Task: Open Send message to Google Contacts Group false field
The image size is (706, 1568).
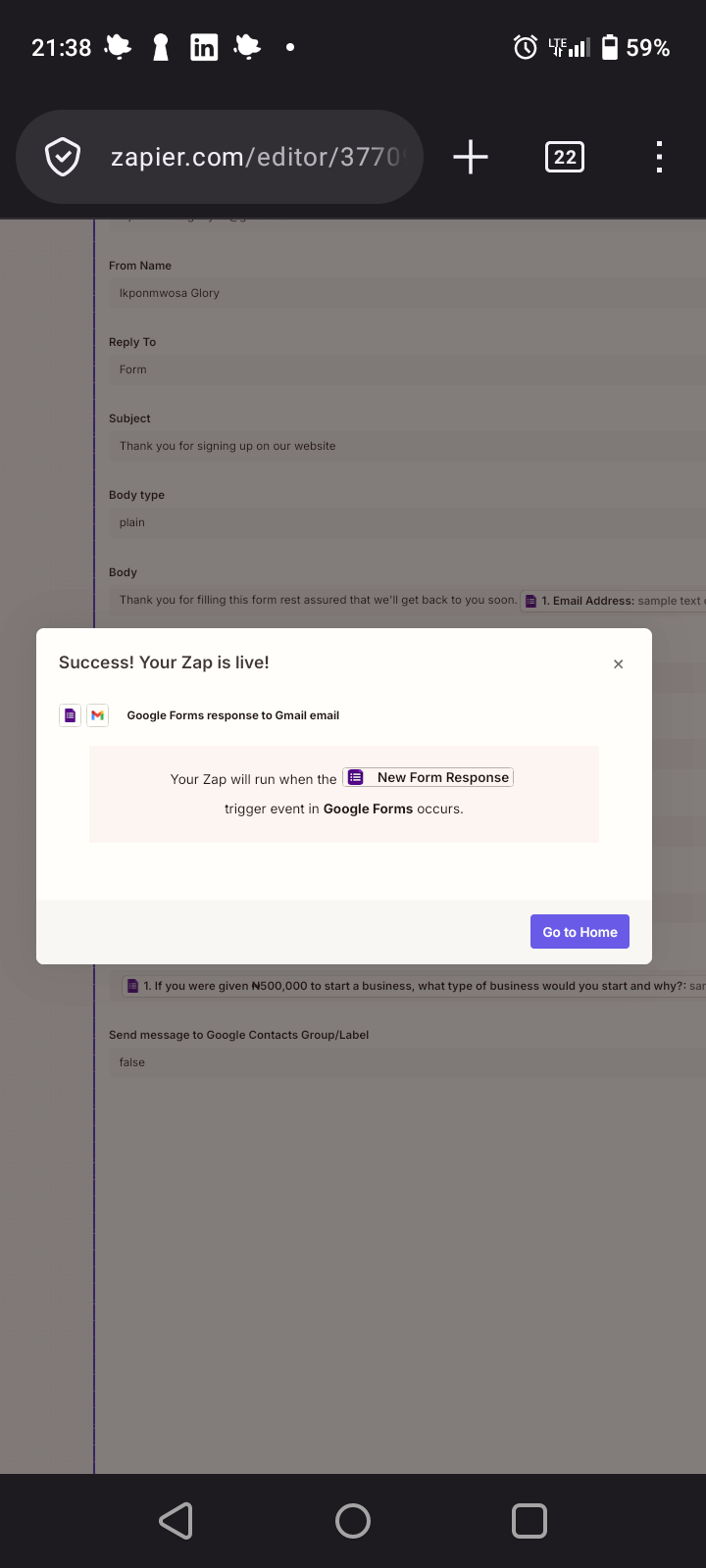Action: click(x=407, y=1062)
